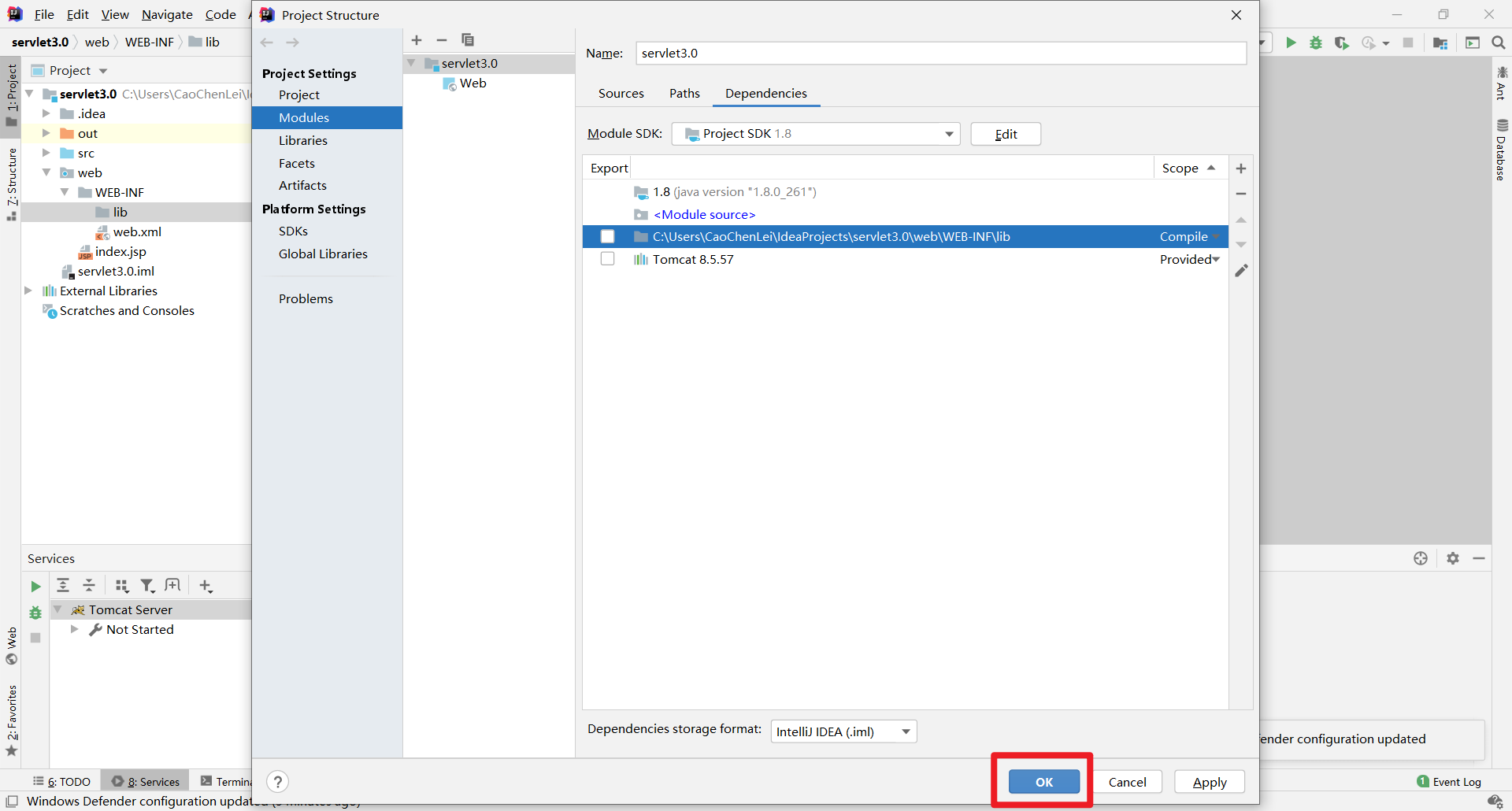Click the green Debug bug icon in Services
This screenshot has height=811, width=1512.
(35, 613)
